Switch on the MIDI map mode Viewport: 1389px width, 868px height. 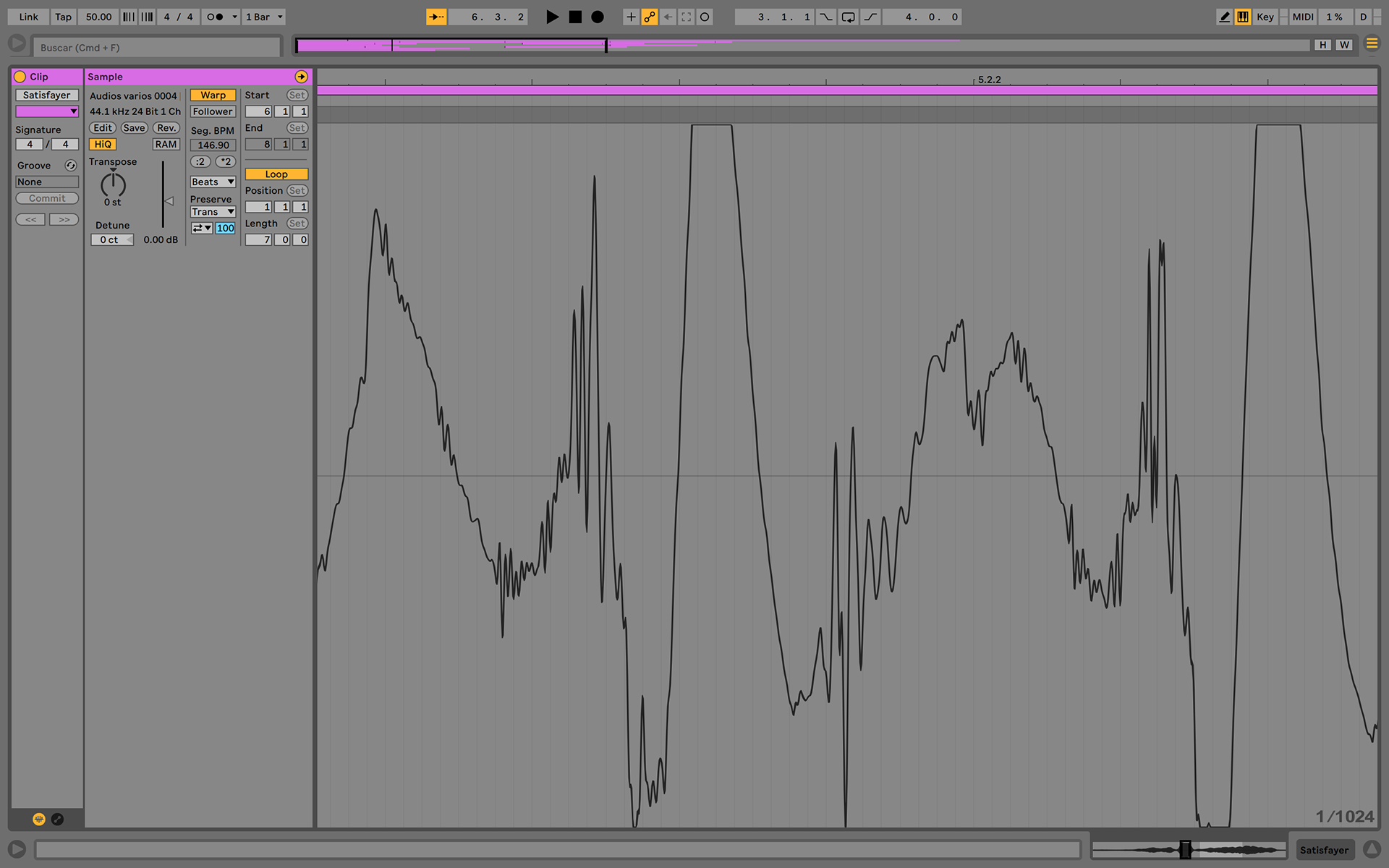tap(1302, 17)
